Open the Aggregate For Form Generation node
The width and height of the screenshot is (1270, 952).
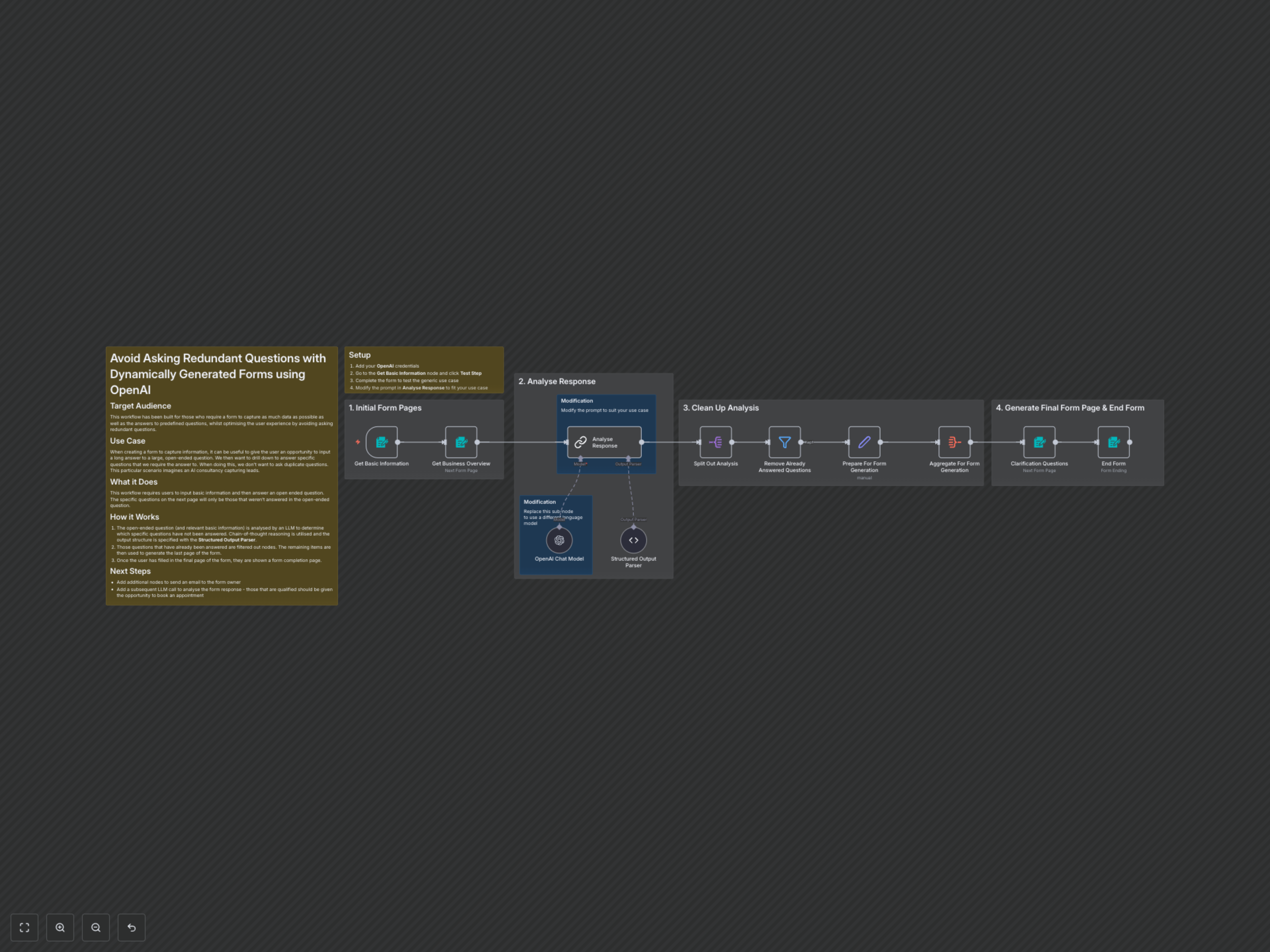click(954, 442)
